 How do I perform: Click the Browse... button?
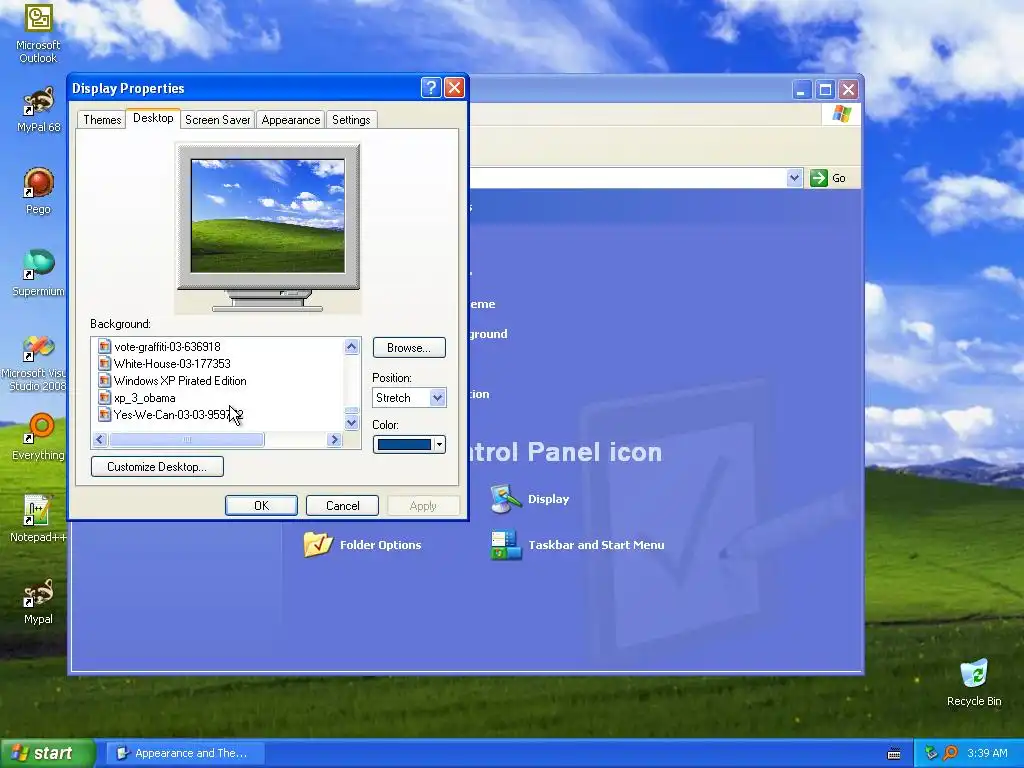[x=409, y=347]
